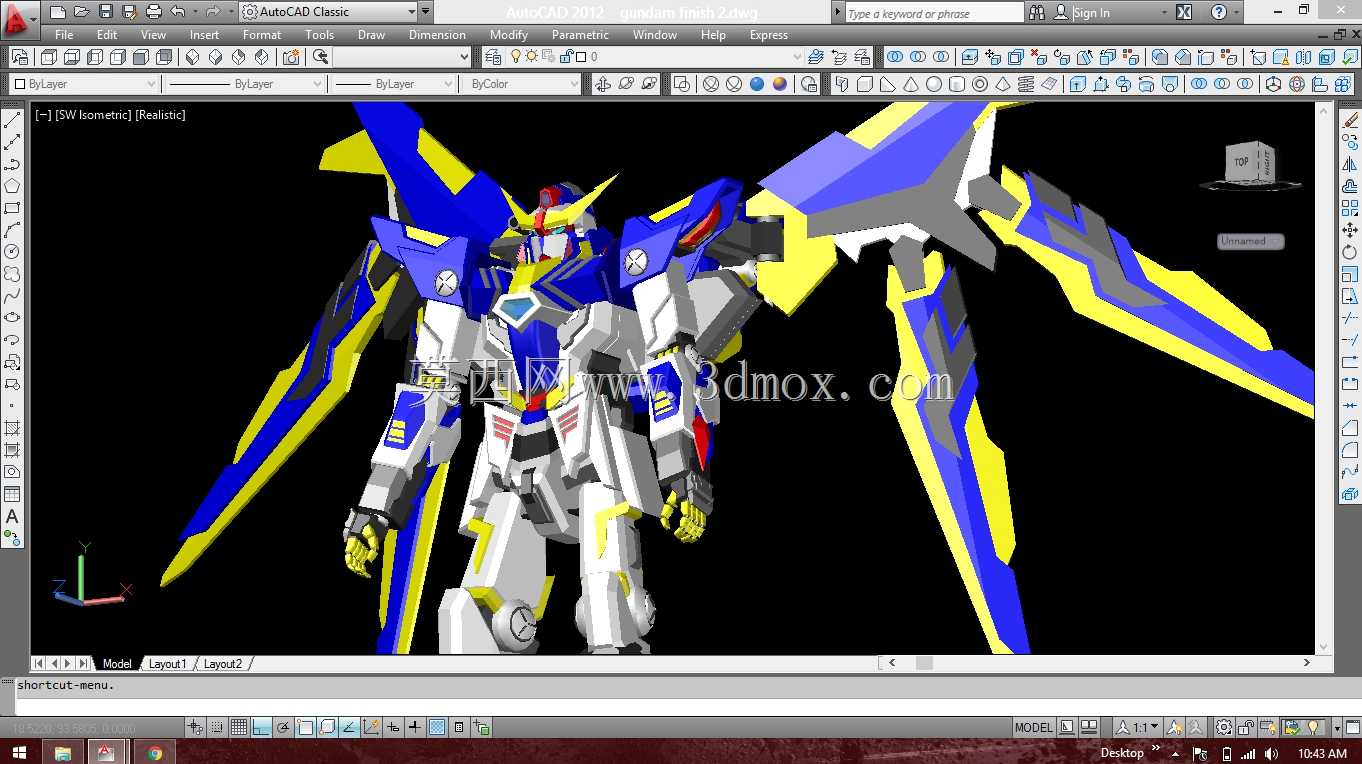Image resolution: width=1362 pixels, height=764 pixels.
Task: Select the Multiline Text tool
Action: [x=12, y=516]
